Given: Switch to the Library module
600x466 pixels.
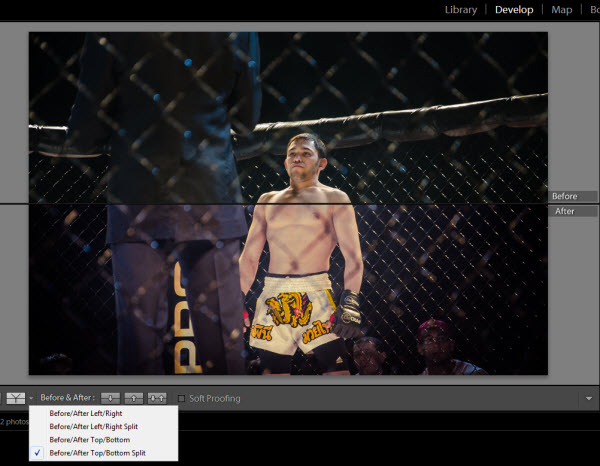Looking at the screenshot, I should tap(461, 10).
